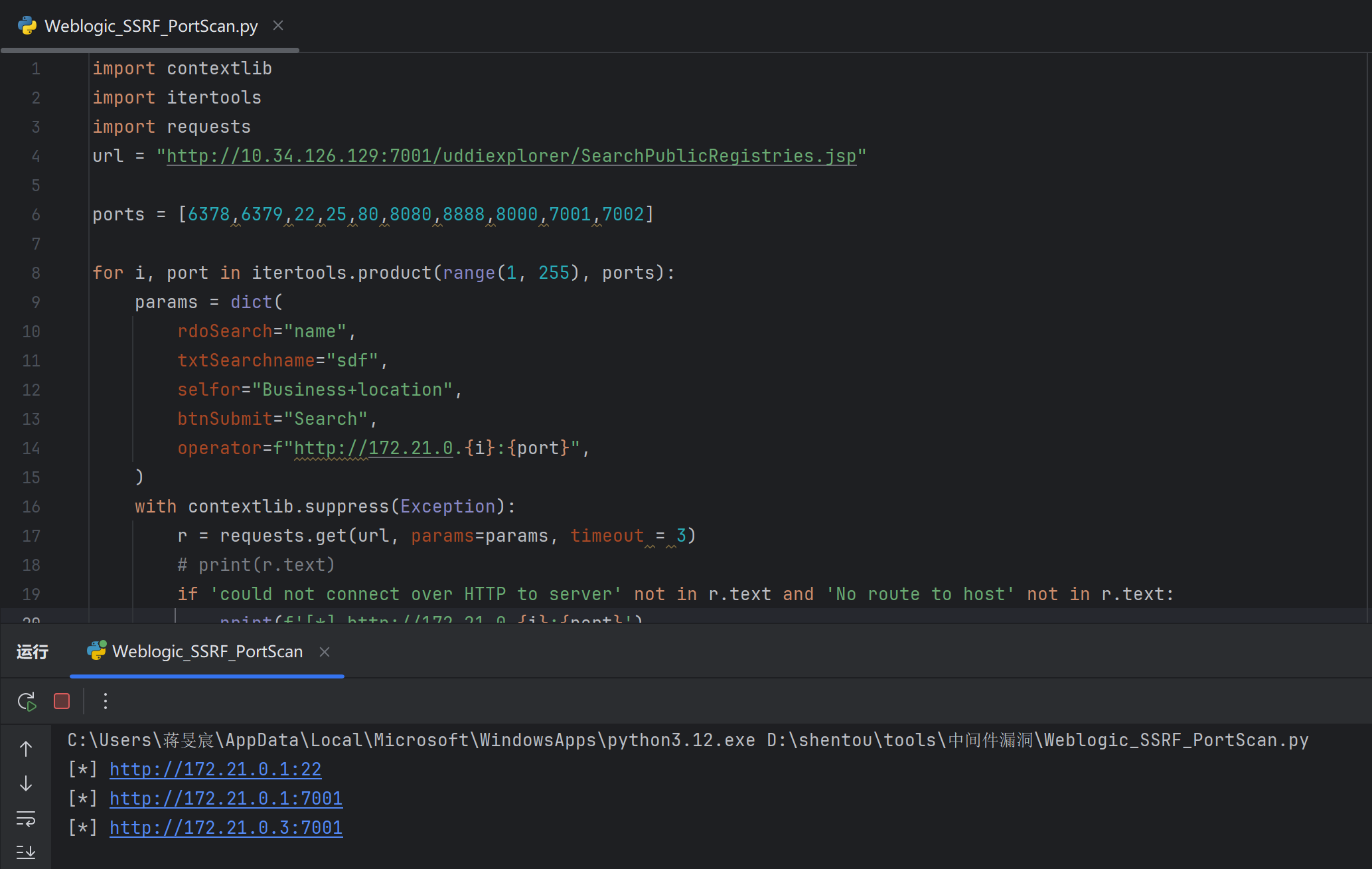The width and height of the screenshot is (1372, 869).
Task: Click port 8888 in ports list
Action: 463,214
